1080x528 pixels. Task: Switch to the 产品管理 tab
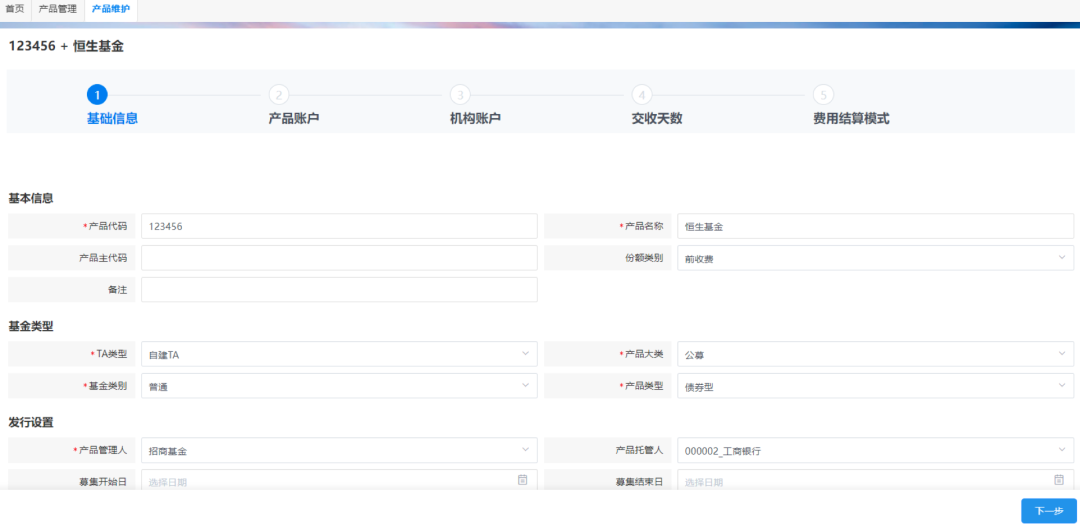click(58, 10)
